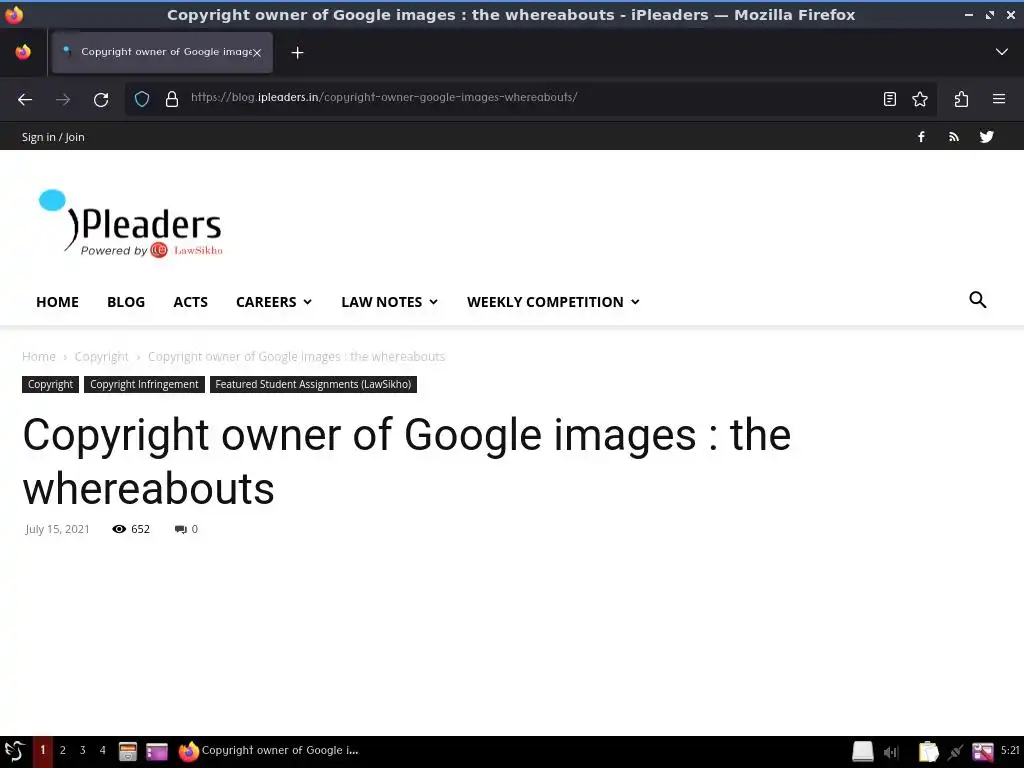Reload the current page

[x=101, y=99]
